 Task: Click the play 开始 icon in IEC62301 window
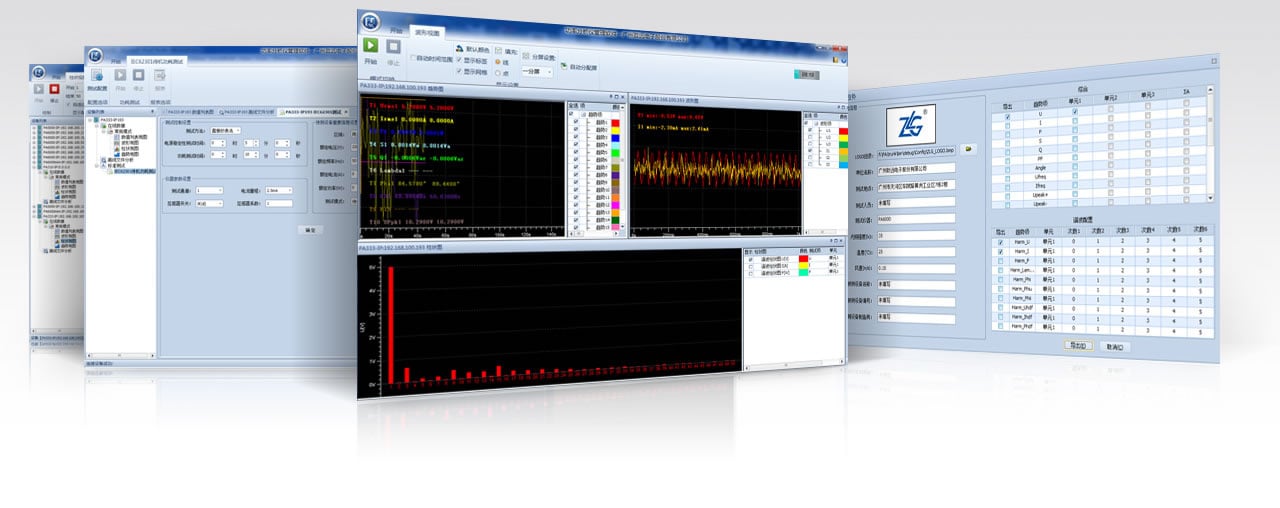[x=120, y=75]
